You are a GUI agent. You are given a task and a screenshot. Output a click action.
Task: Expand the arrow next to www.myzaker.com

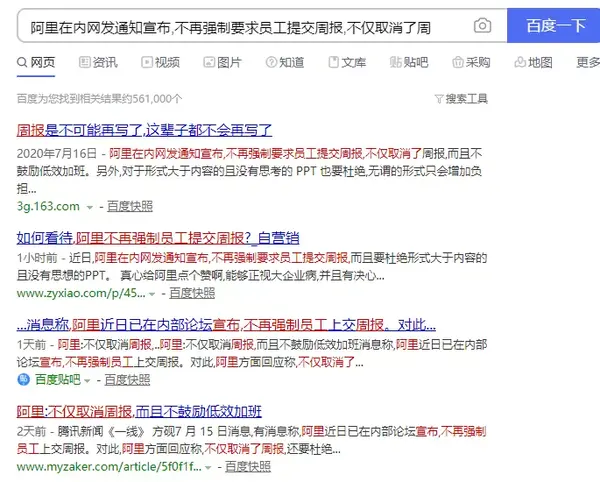pyautogui.click(x=208, y=468)
